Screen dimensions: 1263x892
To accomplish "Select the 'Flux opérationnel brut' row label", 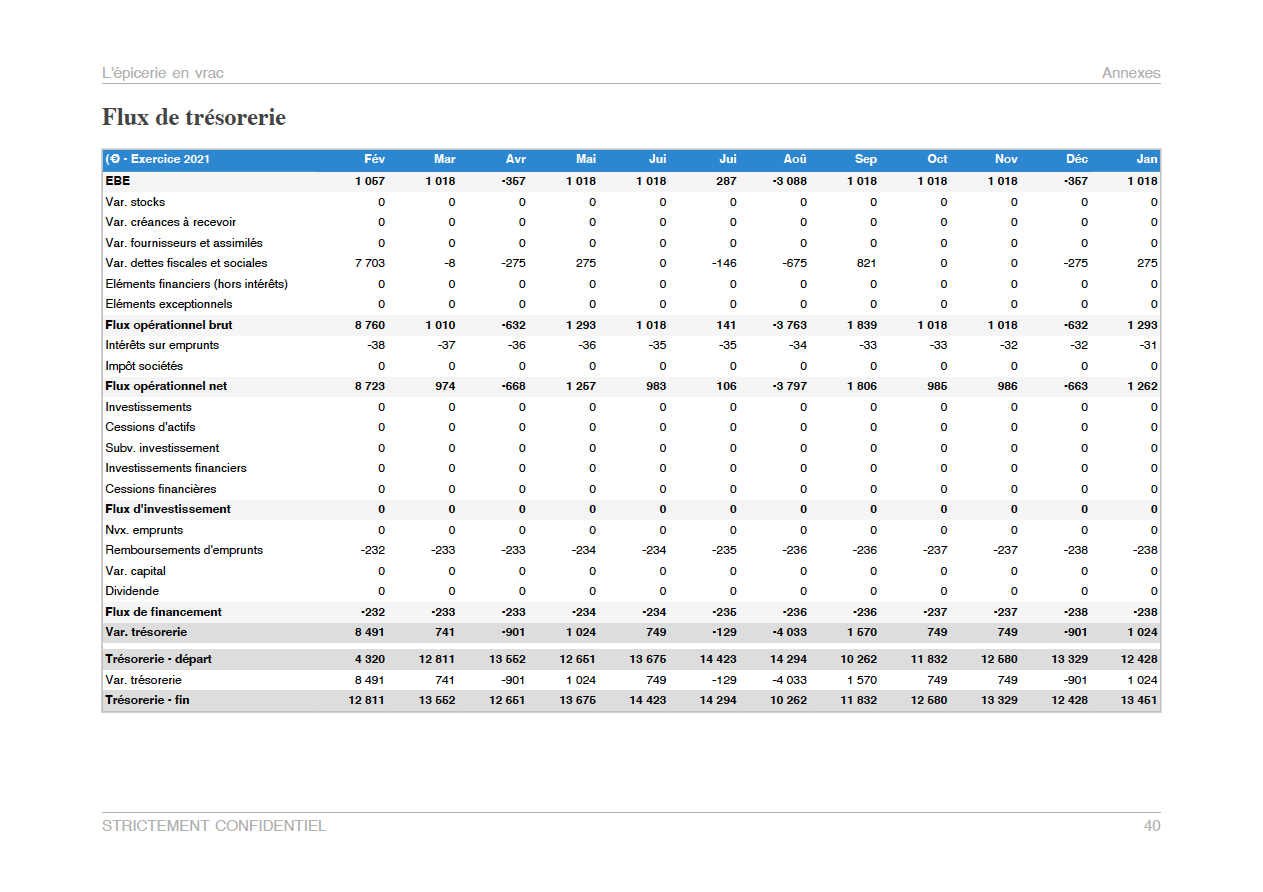I will click(x=168, y=325).
